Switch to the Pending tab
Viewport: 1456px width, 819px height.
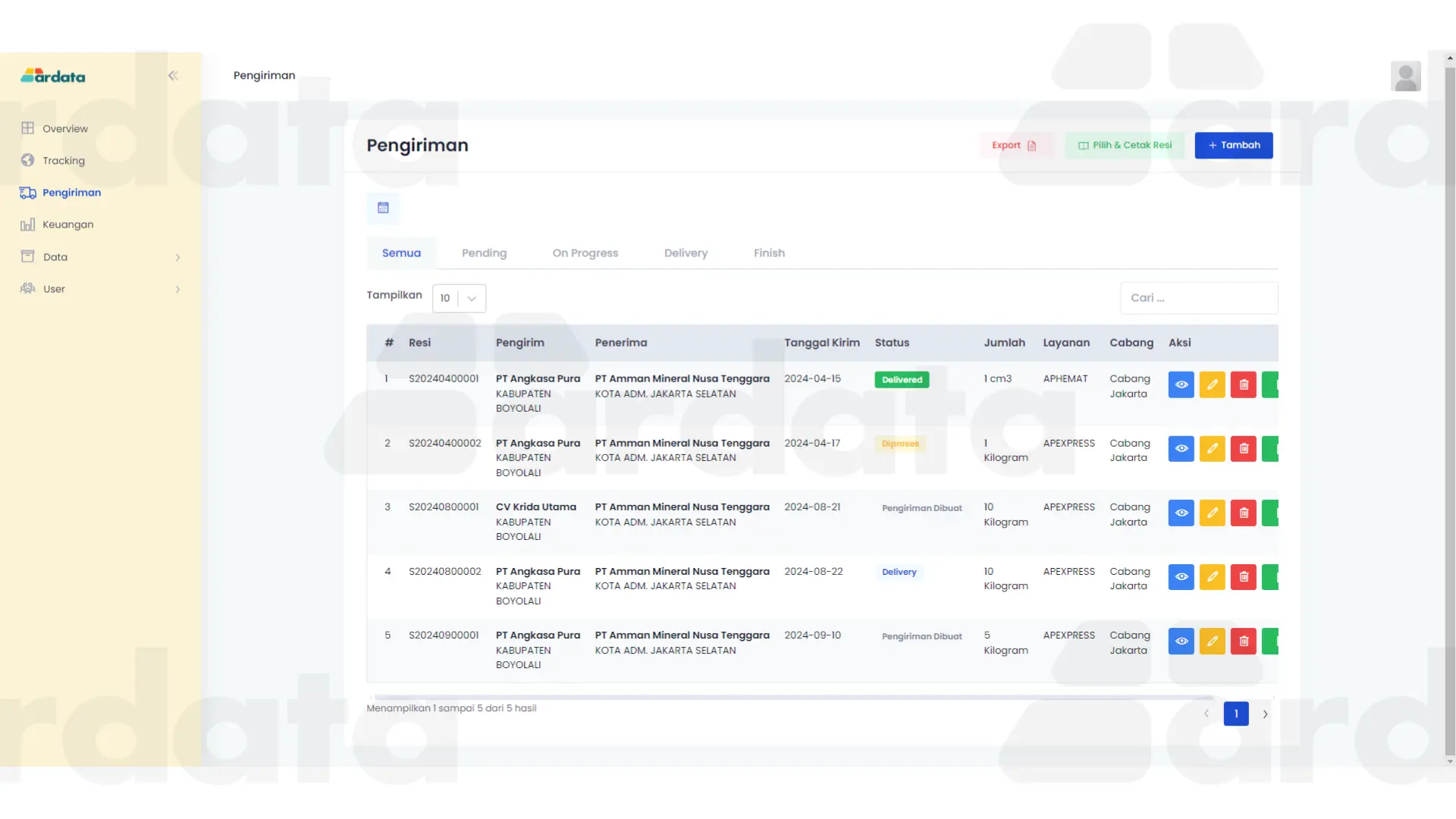pos(484,253)
